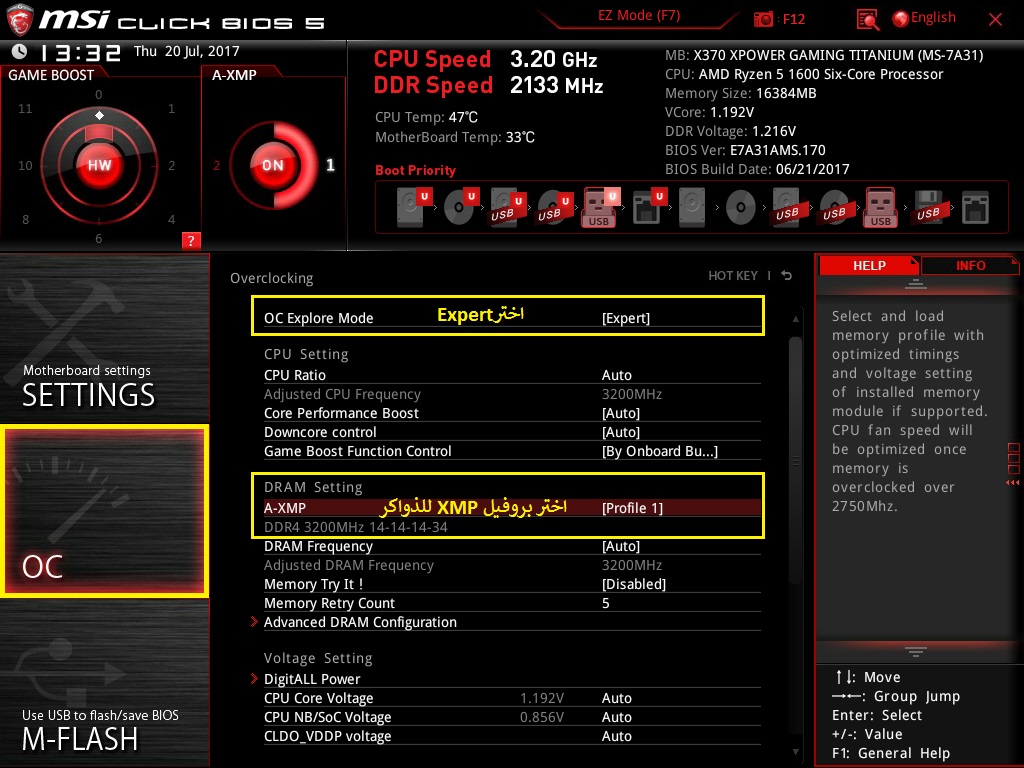Select UEFI USB CD/DVD boot icon
1024x768 pixels.
[x=554, y=207]
